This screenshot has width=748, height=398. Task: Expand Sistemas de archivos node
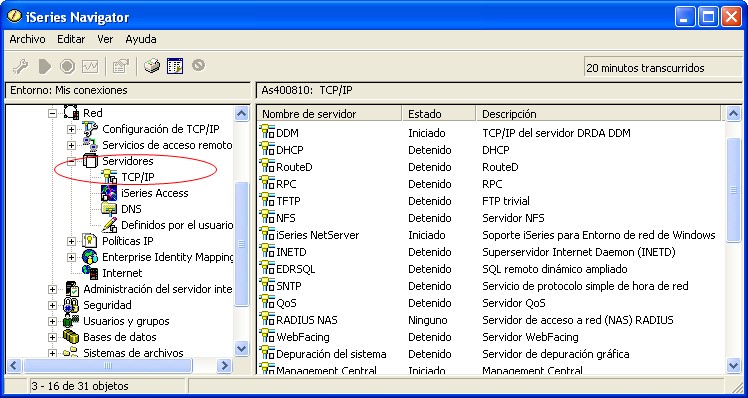click(52, 354)
